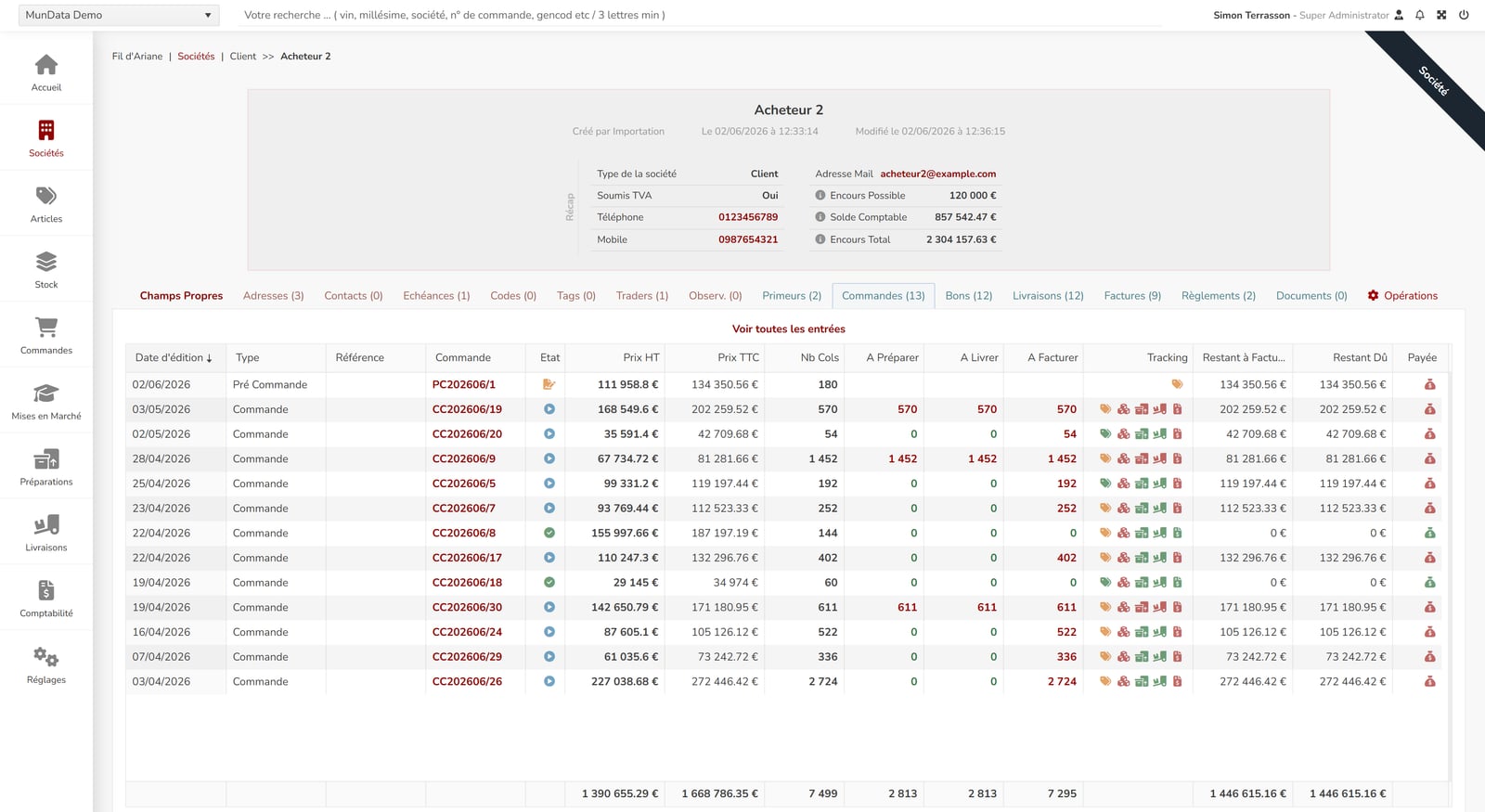Sort by Date d'édition column header
This screenshot has height=812, width=1485.
pos(174,357)
